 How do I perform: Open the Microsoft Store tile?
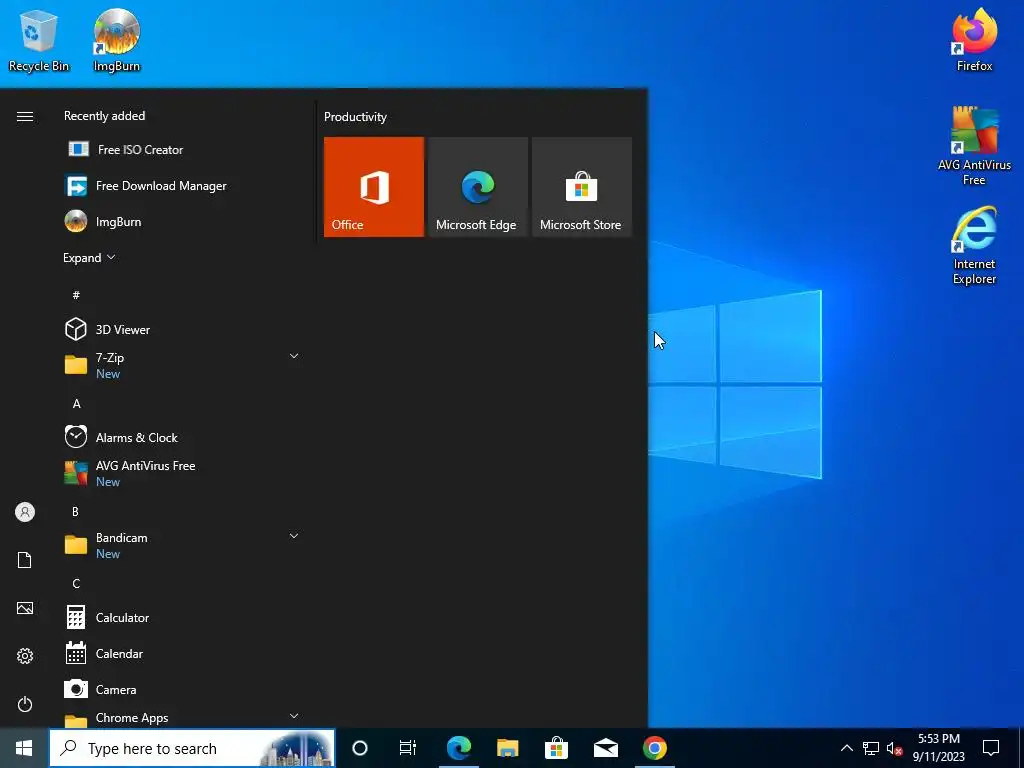[x=582, y=187]
